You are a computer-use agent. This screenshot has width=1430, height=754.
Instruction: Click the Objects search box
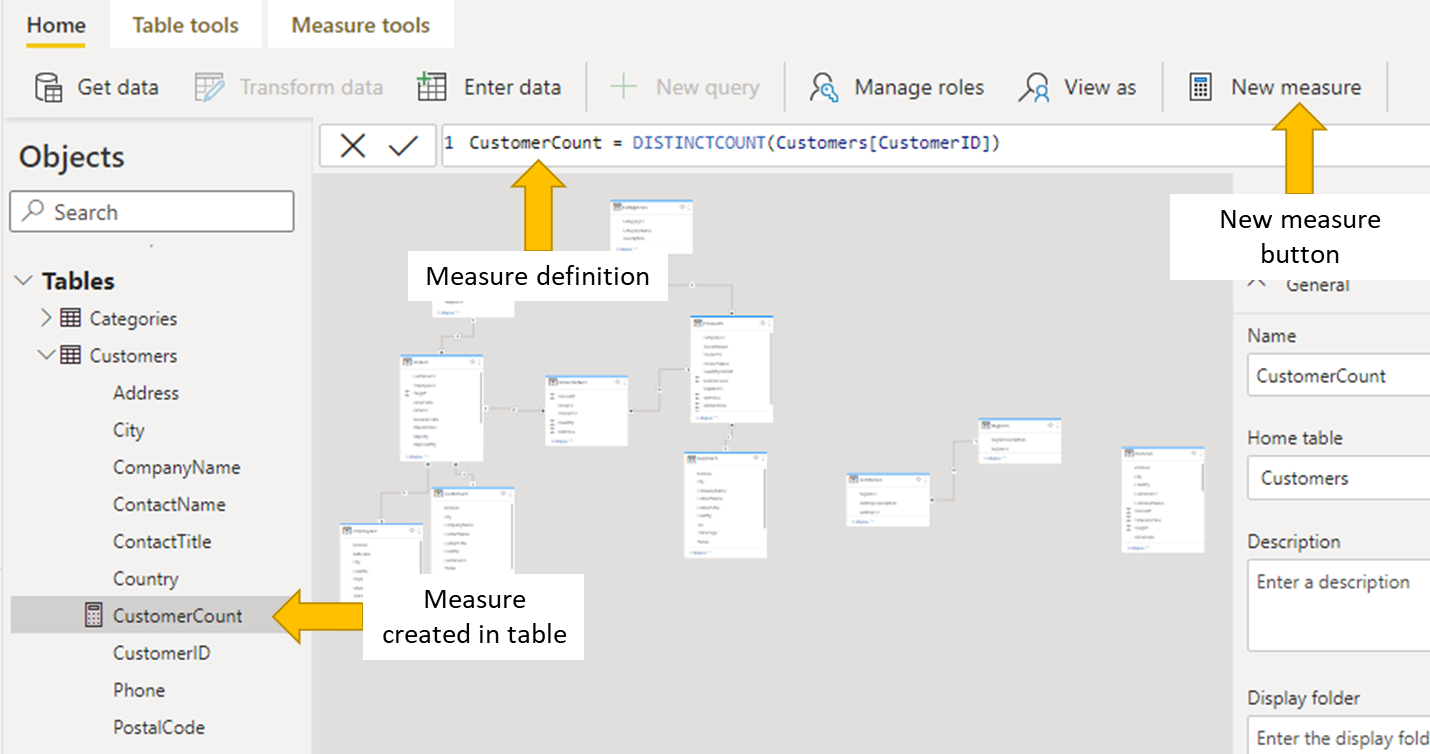click(151, 211)
